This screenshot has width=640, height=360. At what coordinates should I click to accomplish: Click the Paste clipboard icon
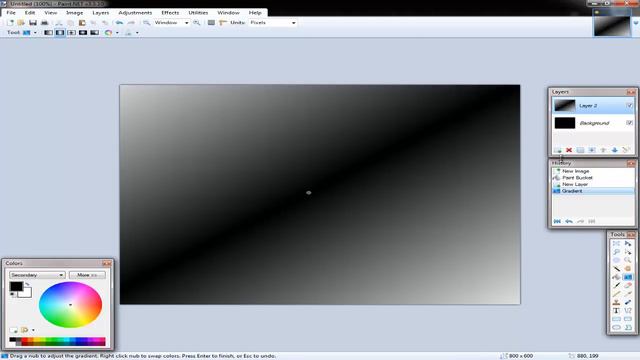click(82, 23)
